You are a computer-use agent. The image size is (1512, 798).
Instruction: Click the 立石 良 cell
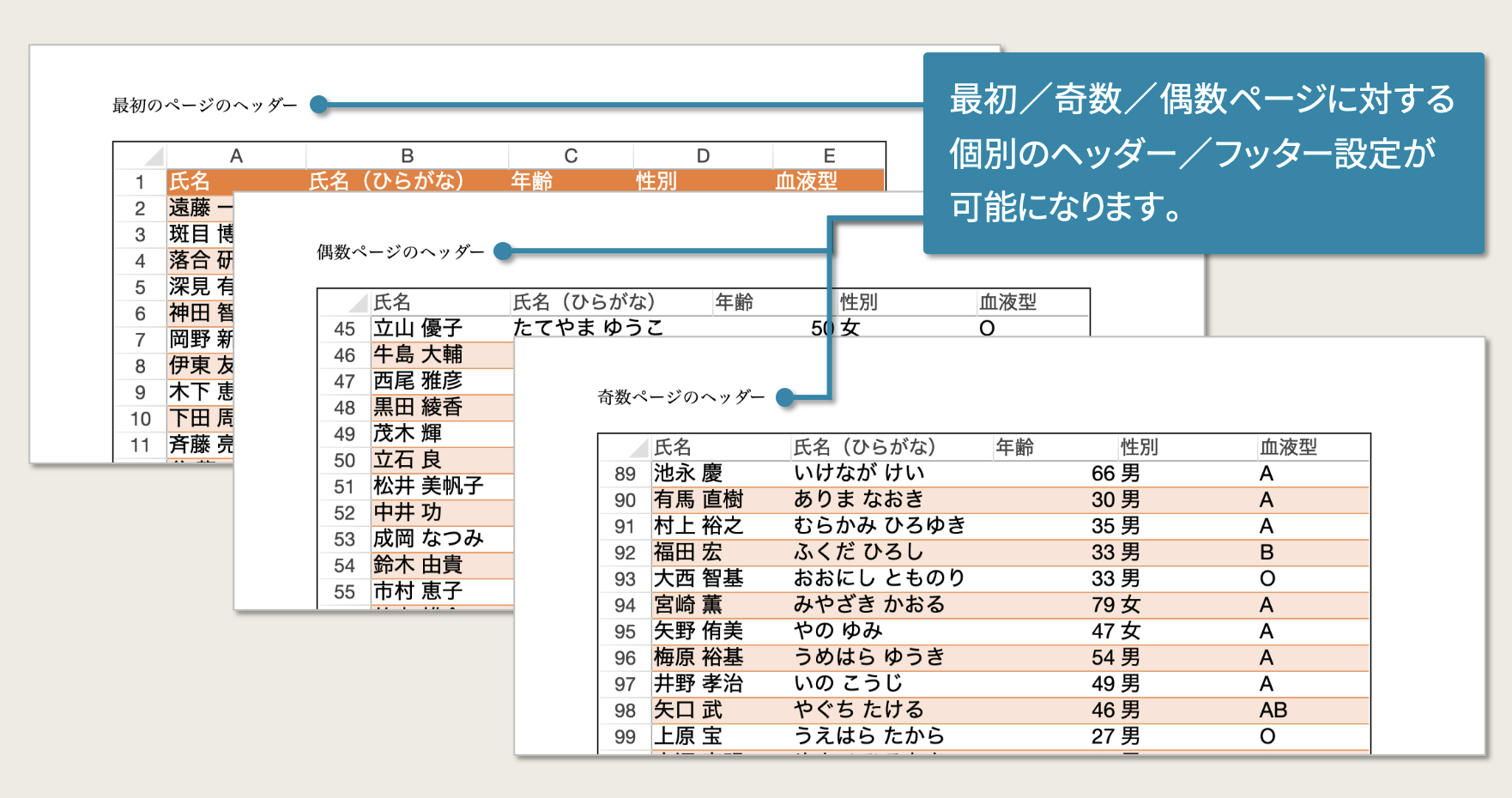442,460
